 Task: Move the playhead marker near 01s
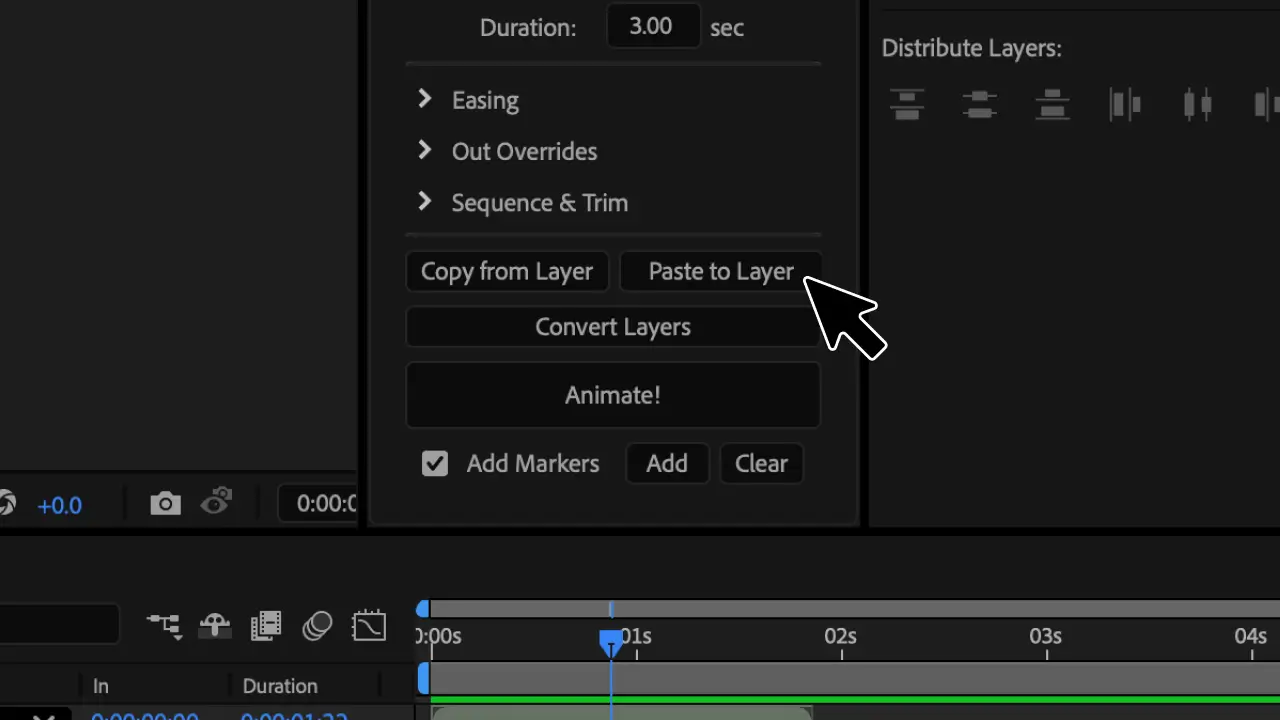611,643
